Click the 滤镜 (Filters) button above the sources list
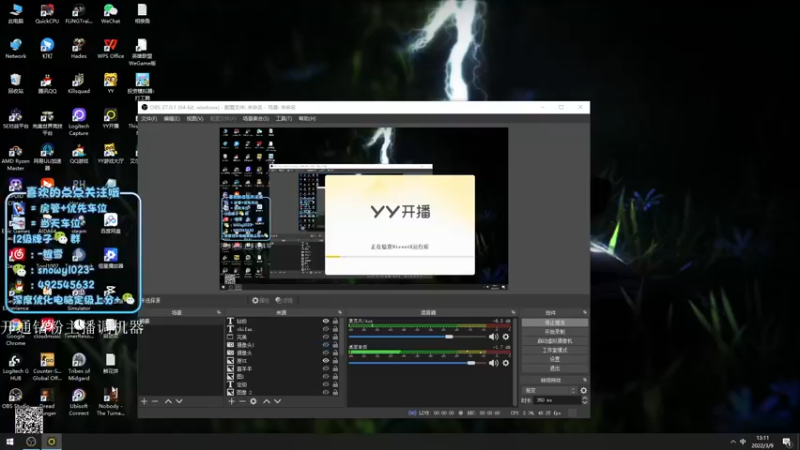The height and width of the screenshot is (450, 800). pyautogui.click(x=284, y=301)
